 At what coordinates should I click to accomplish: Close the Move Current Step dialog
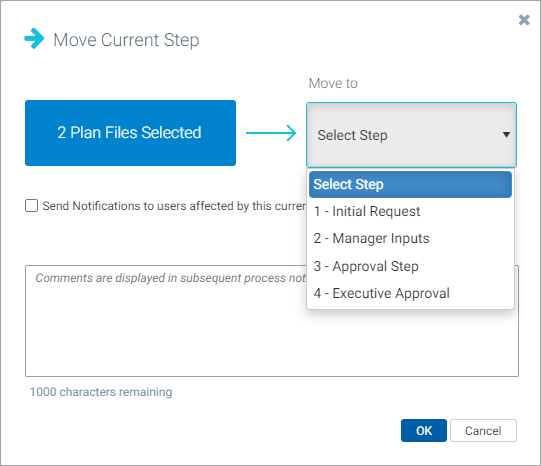point(524,20)
